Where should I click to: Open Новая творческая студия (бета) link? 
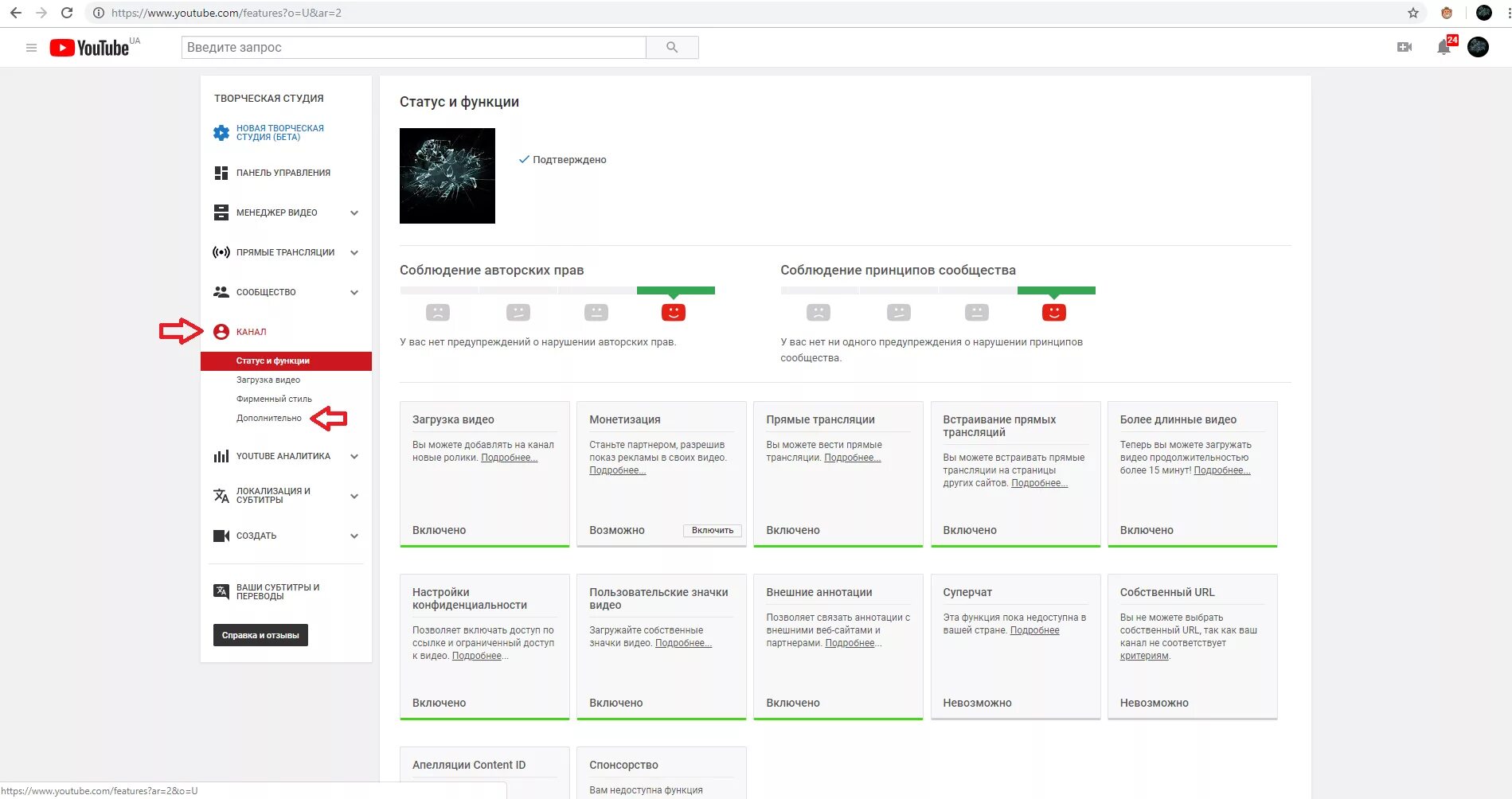pyautogui.click(x=280, y=133)
